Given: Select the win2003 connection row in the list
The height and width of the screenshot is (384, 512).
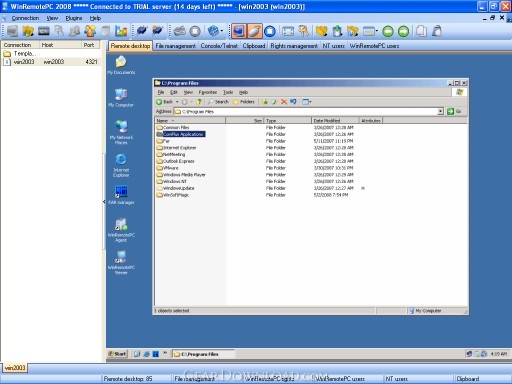Looking at the screenshot, I should [51, 62].
